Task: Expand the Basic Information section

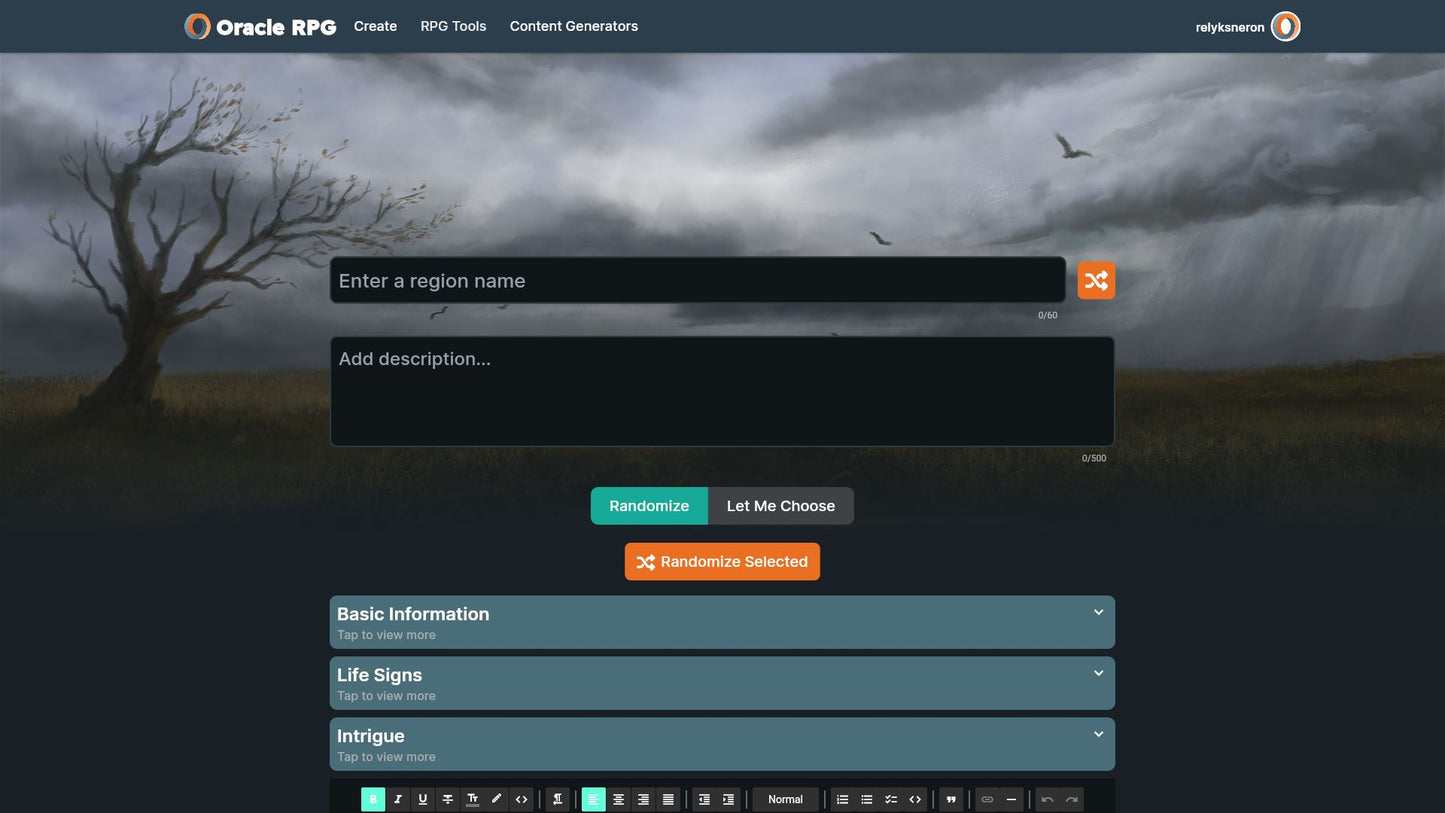Action: (721, 622)
